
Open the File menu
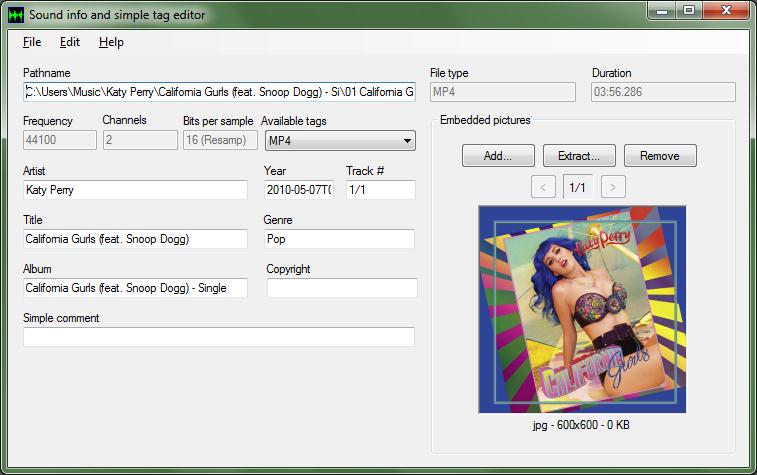pyautogui.click(x=32, y=42)
